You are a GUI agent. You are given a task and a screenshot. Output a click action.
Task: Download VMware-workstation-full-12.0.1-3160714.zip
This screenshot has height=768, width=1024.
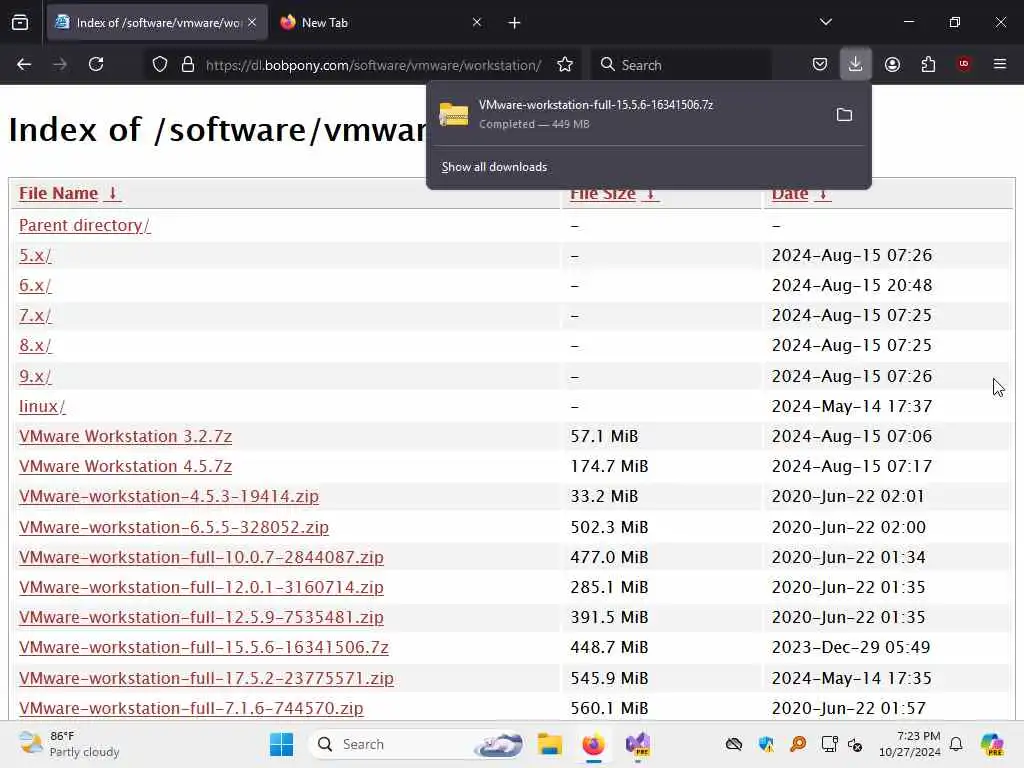201,587
